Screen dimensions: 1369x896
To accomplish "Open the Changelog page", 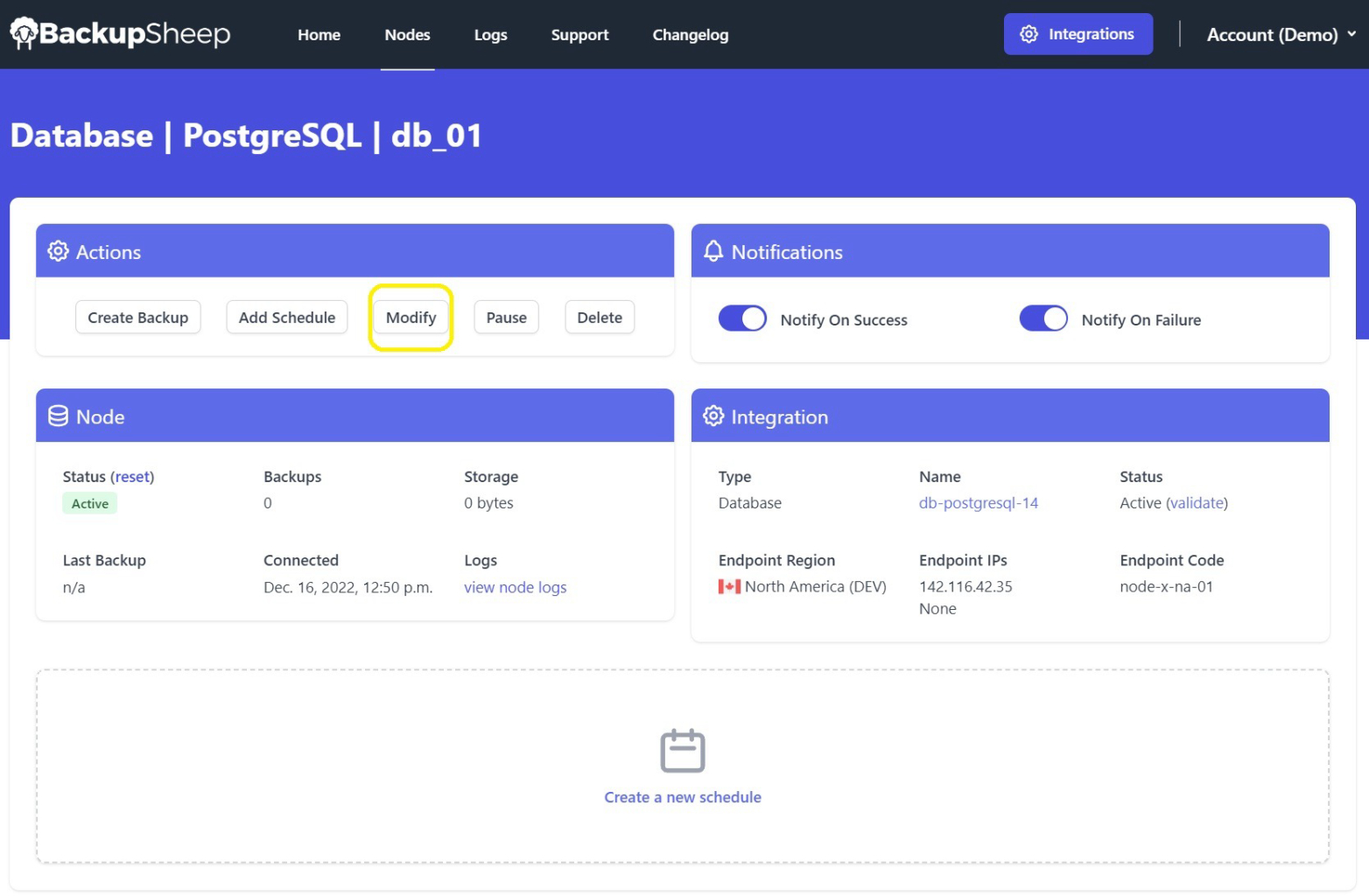I will pos(690,35).
